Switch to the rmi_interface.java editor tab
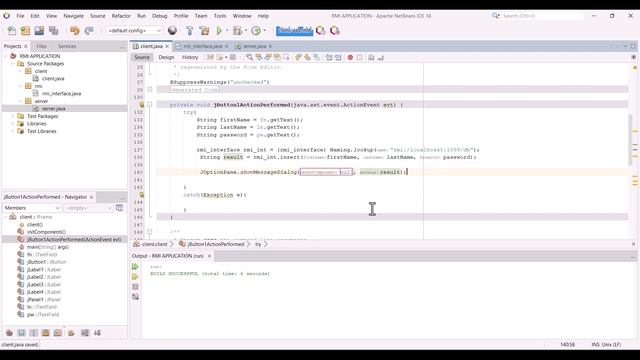This screenshot has height=360, width=640. (x=202, y=47)
